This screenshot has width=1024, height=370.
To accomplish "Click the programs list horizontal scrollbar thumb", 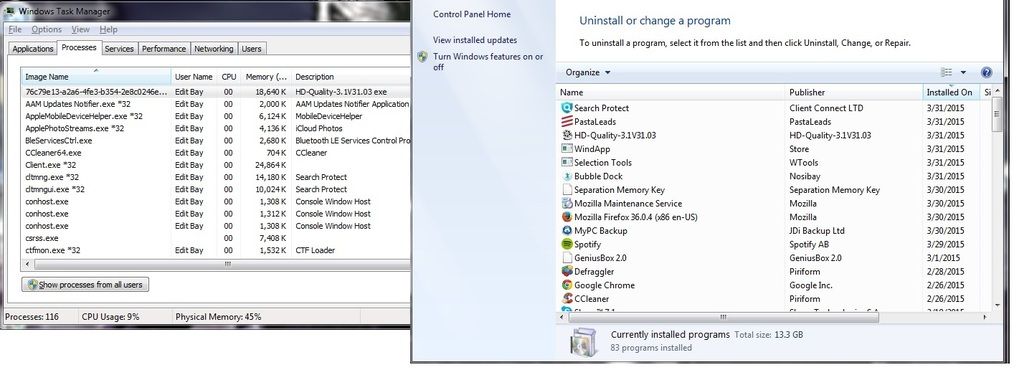I will [724, 317].
